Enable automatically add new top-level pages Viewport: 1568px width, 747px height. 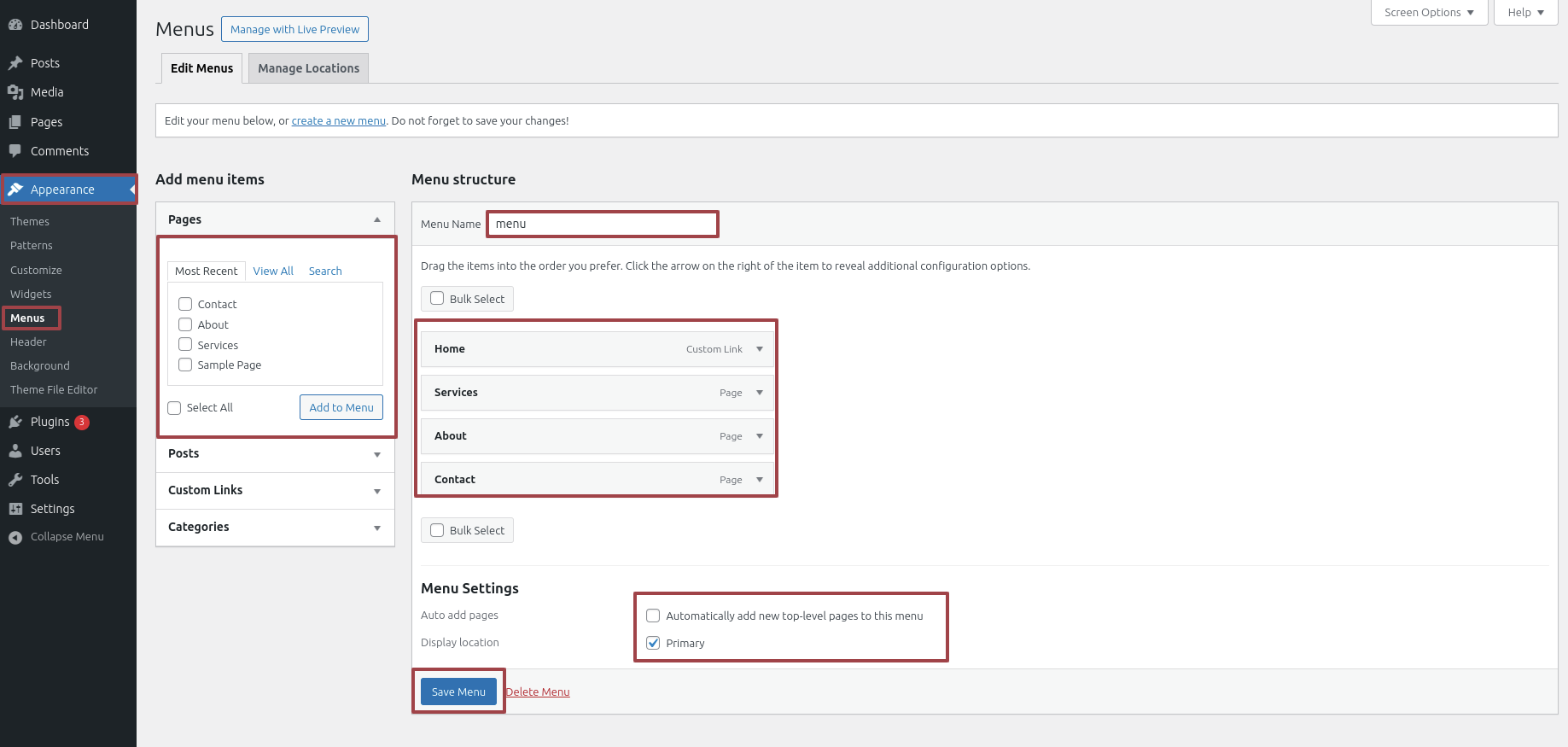pyautogui.click(x=653, y=616)
